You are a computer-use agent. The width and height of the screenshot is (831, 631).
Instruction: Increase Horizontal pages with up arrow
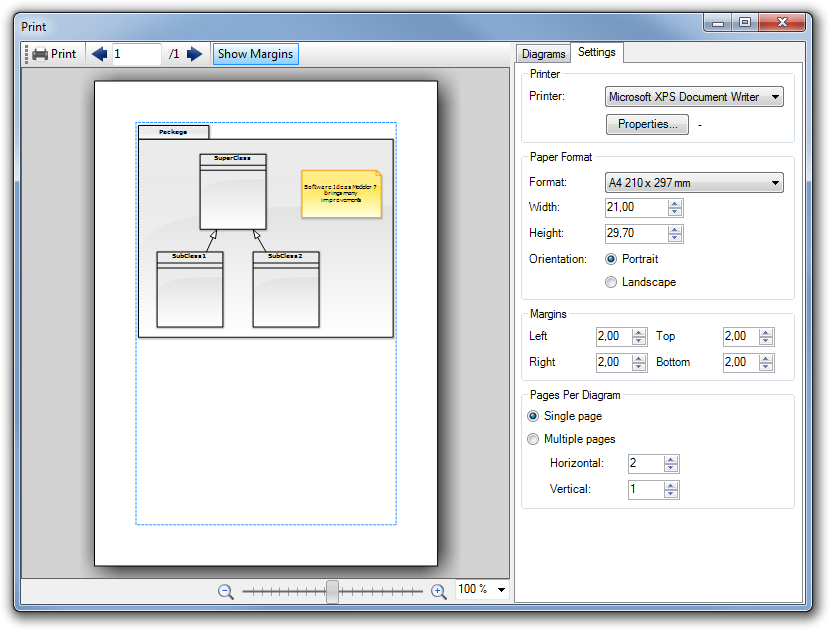[x=671, y=460]
